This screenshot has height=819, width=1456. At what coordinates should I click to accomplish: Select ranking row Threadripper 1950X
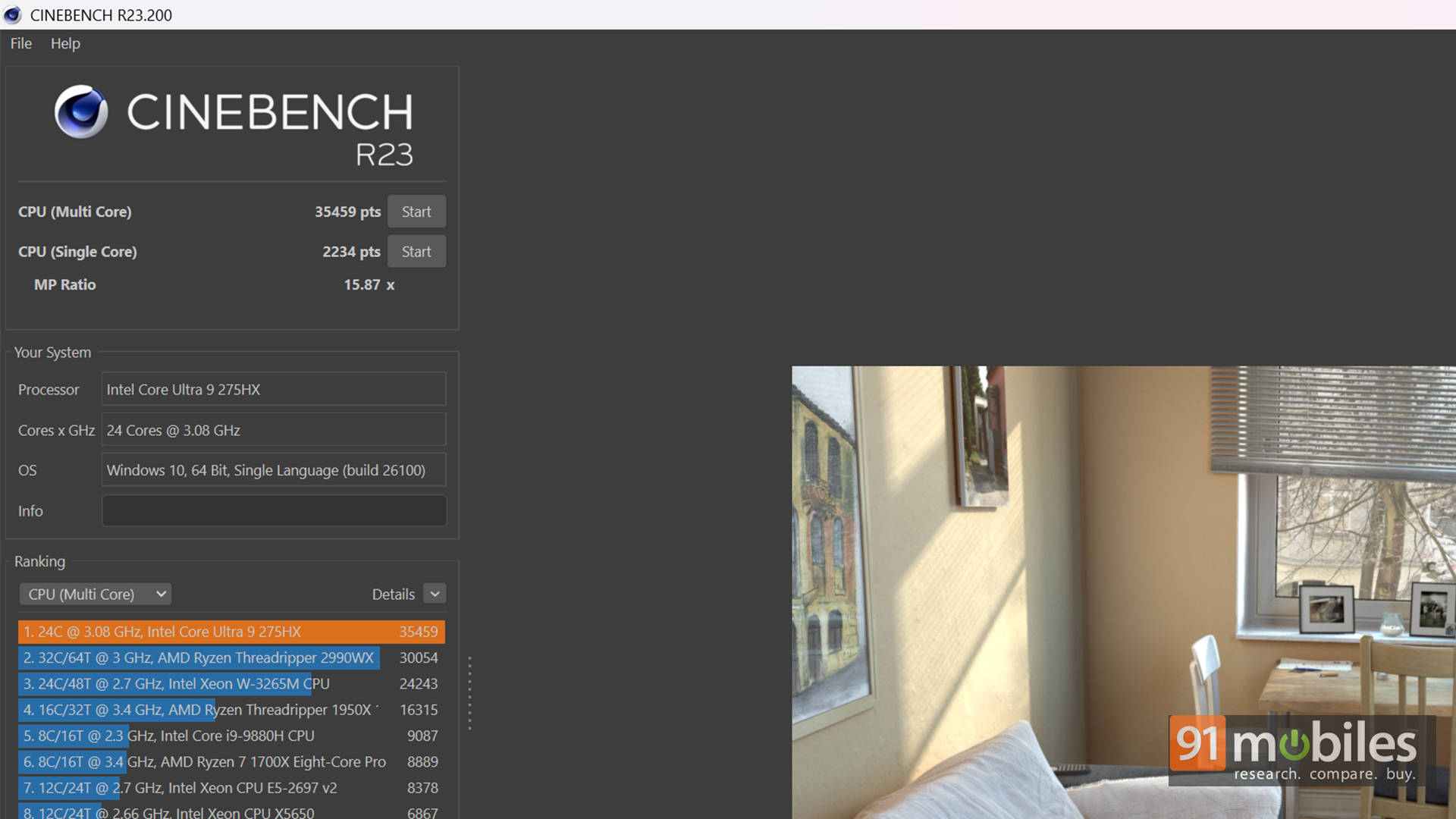pyautogui.click(x=231, y=710)
